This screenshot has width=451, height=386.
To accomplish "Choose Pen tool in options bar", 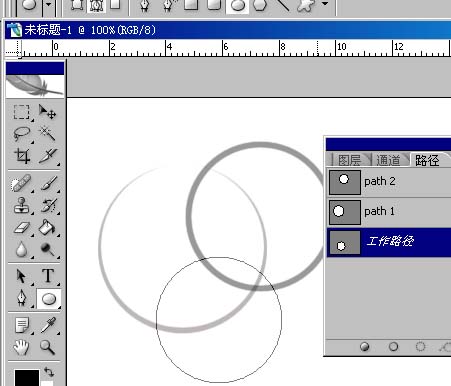I will pyautogui.click(x=145, y=5).
